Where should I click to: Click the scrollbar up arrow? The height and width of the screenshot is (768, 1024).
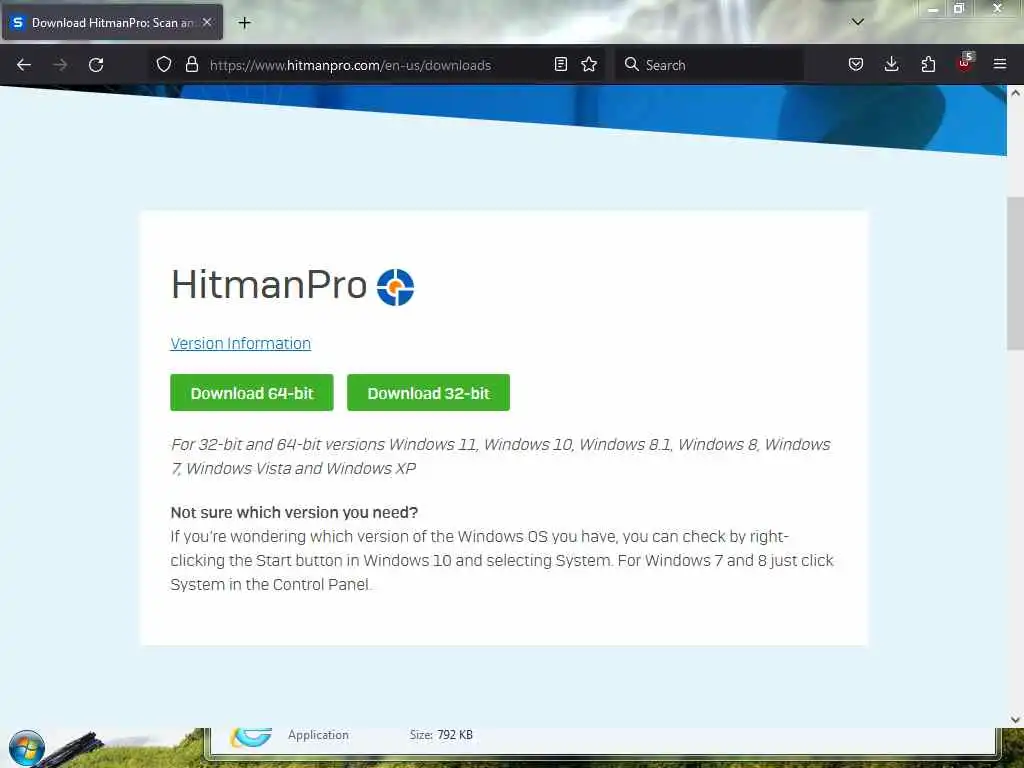(1015, 93)
